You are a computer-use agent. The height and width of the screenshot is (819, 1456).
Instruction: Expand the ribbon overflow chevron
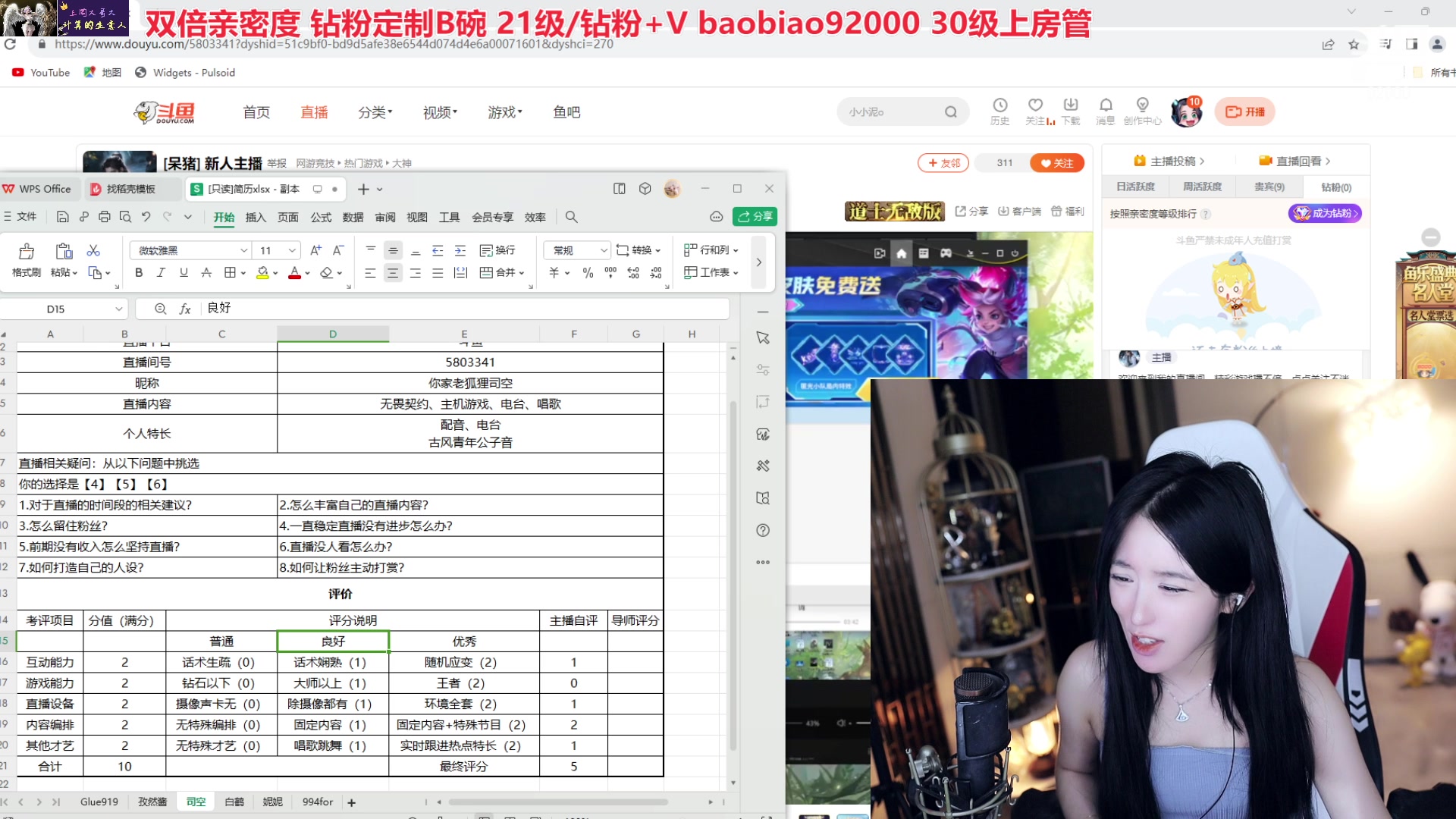(759, 262)
